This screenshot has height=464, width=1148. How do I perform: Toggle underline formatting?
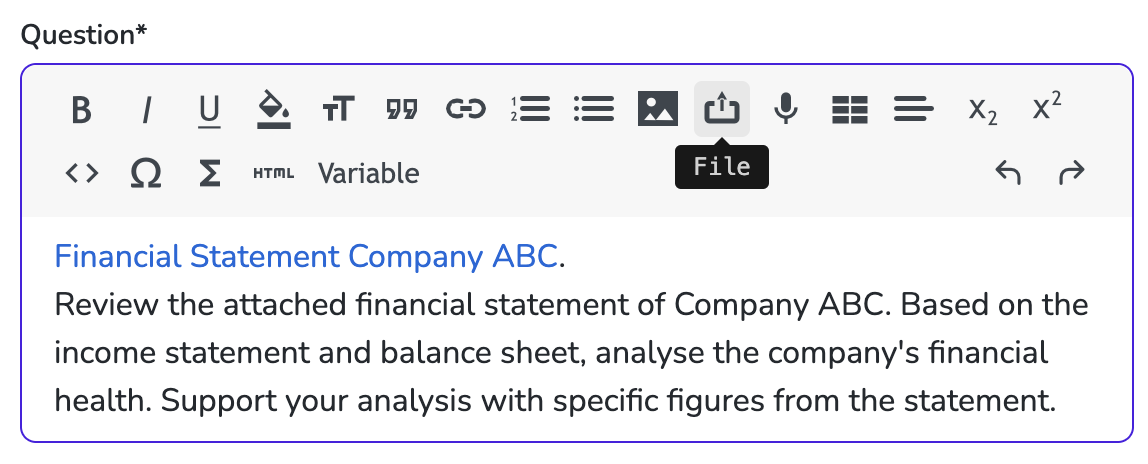tap(209, 111)
